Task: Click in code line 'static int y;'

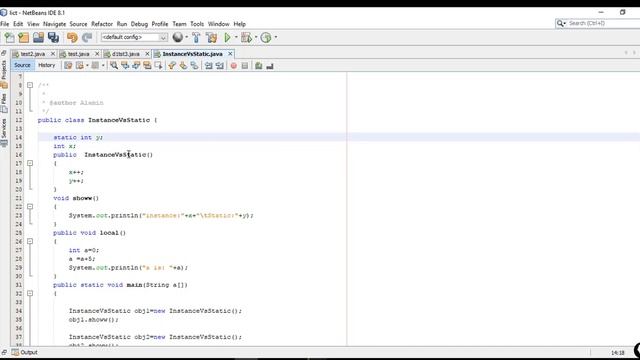Action: pyautogui.click(x=78, y=138)
